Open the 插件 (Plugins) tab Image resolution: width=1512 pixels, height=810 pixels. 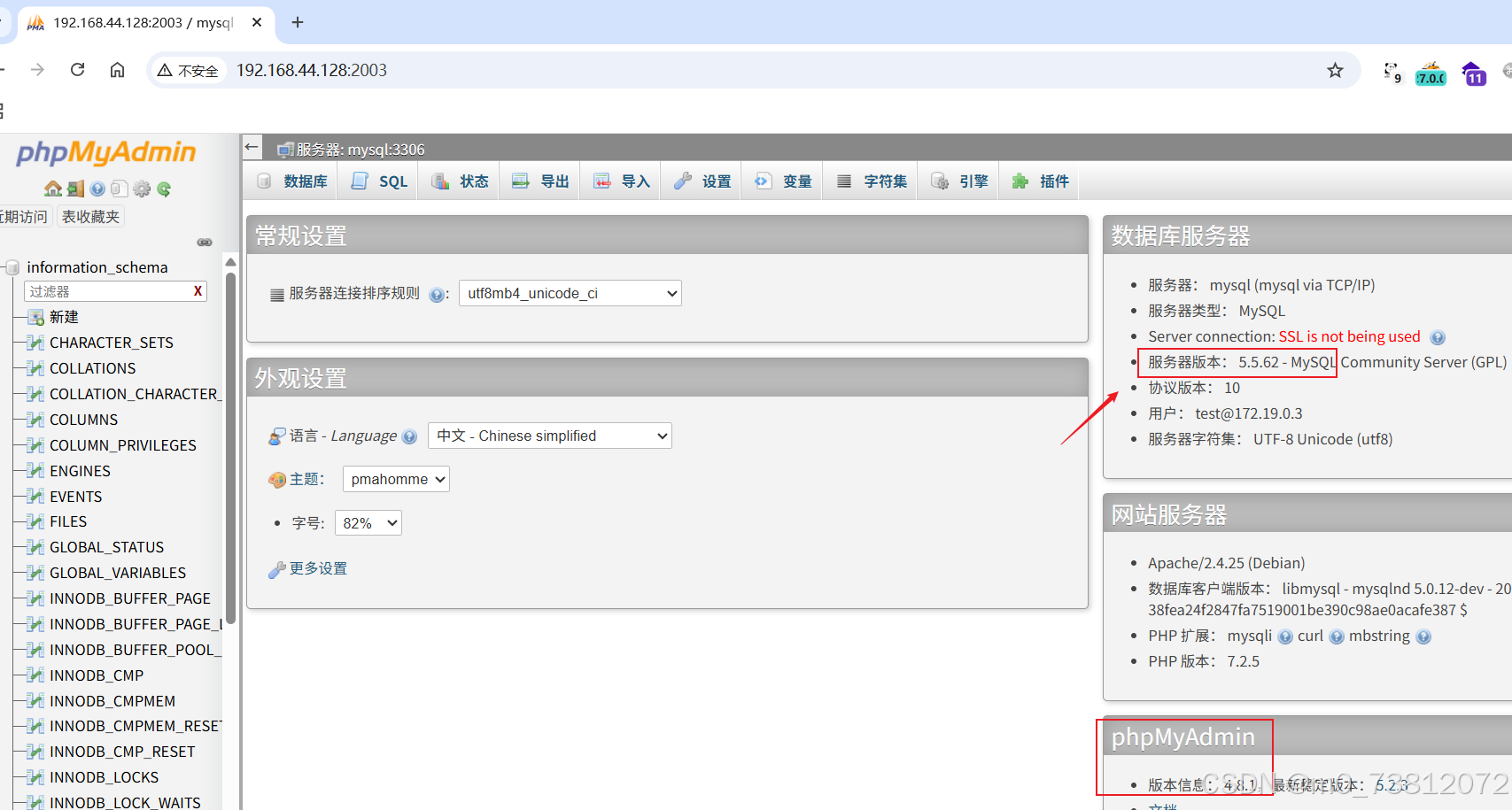(x=1041, y=181)
